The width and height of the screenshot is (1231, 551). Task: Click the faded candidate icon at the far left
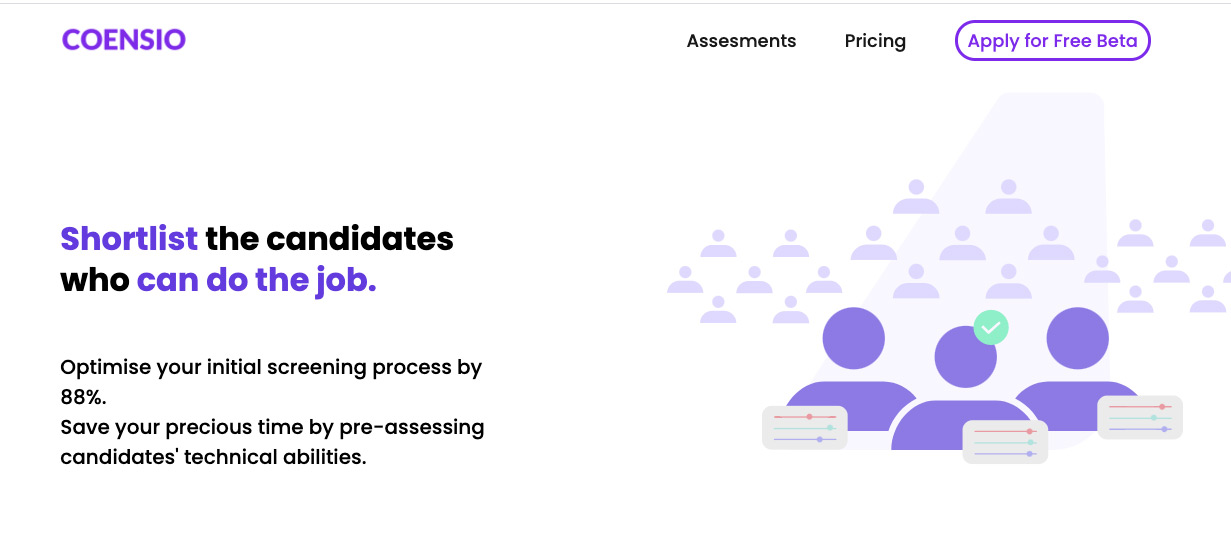(x=685, y=279)
